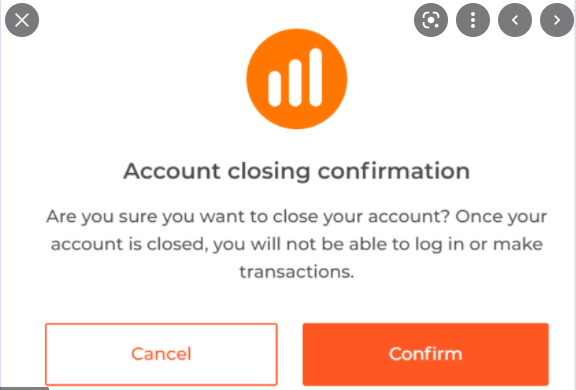Open the vertical three-dot options menu
Image resolution: width=576 pixels, height=390 pixels.
(473, 20)
